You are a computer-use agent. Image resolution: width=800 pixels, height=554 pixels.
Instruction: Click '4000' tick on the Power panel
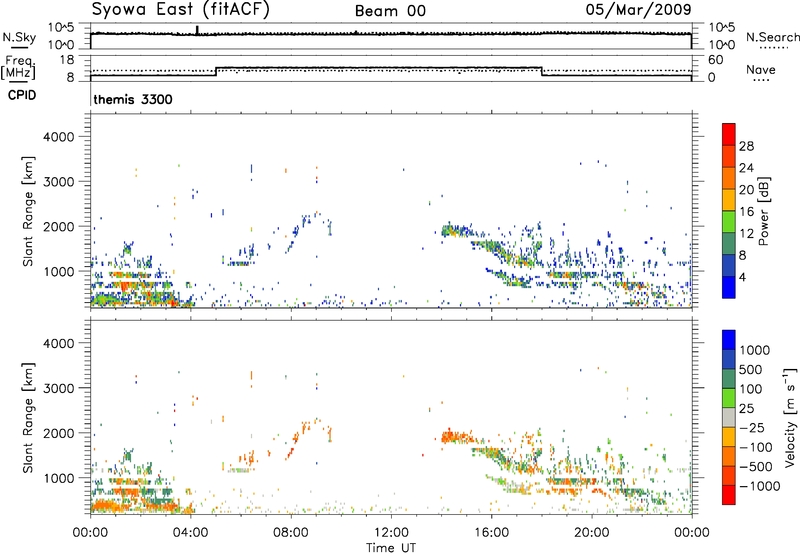(x=58, y=137)
